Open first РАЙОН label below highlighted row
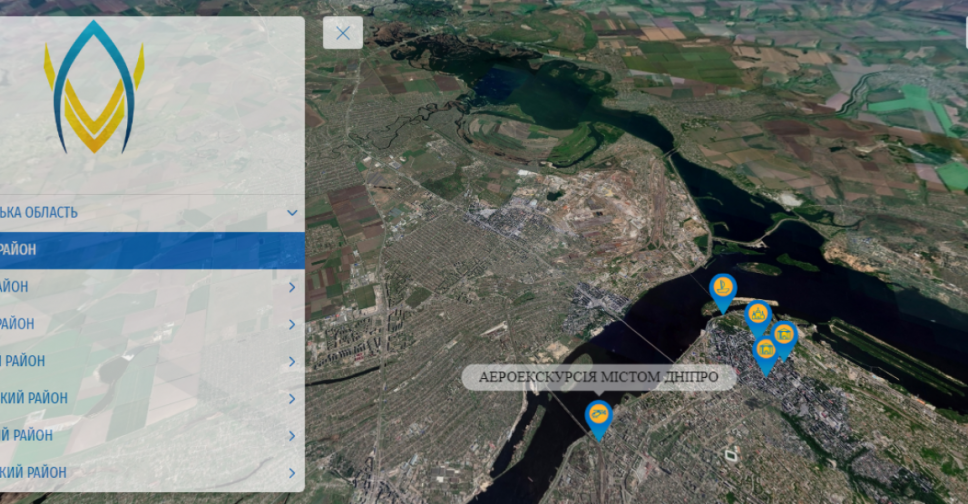The image size is (968, 504). pyautogui.click(x=15, y=287)
